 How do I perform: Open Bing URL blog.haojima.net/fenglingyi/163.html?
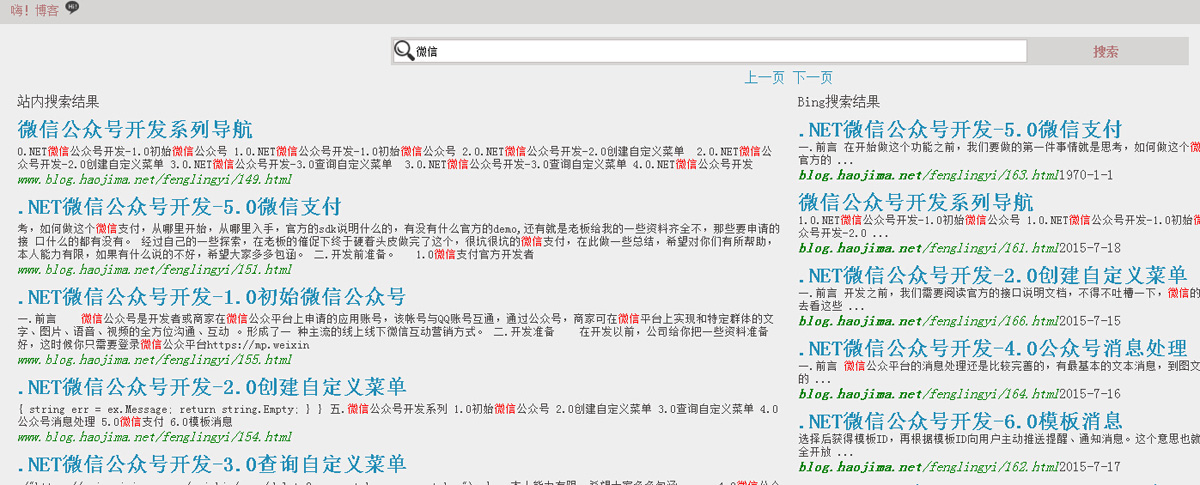[x=928, y=175]
